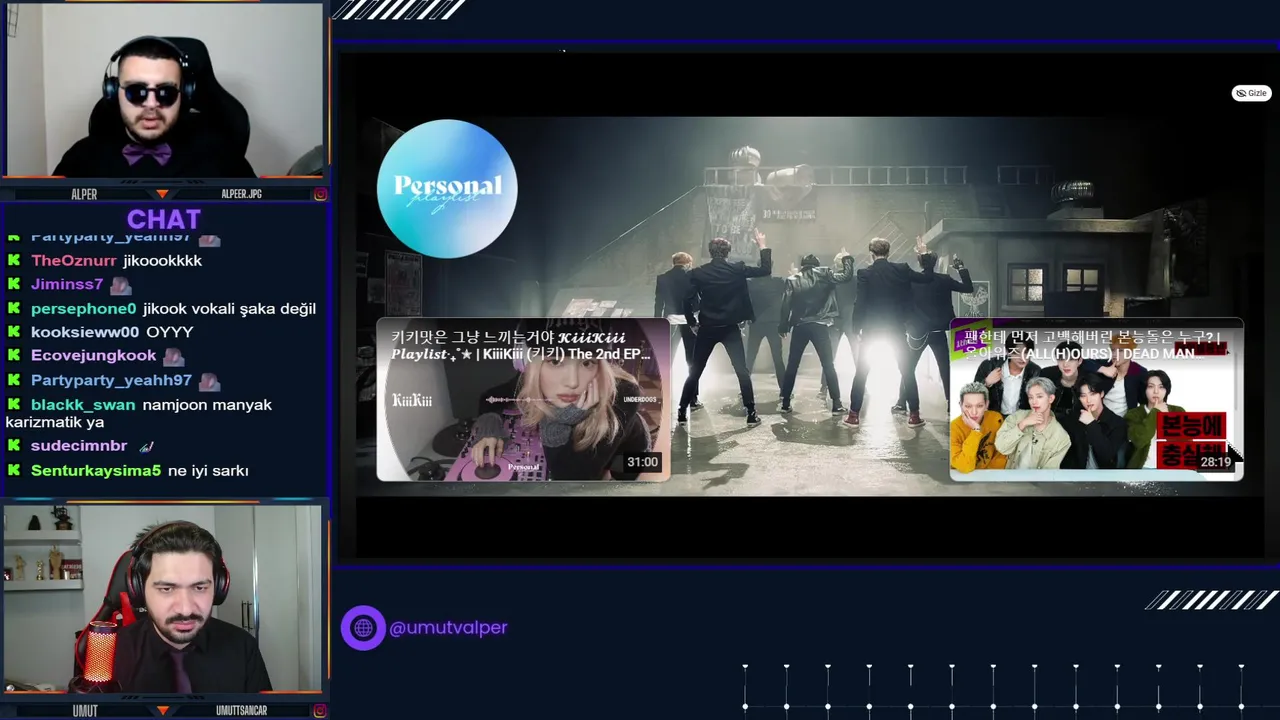Select username Senturkaysima5 in chat
1280x720 pixels.
96,470
